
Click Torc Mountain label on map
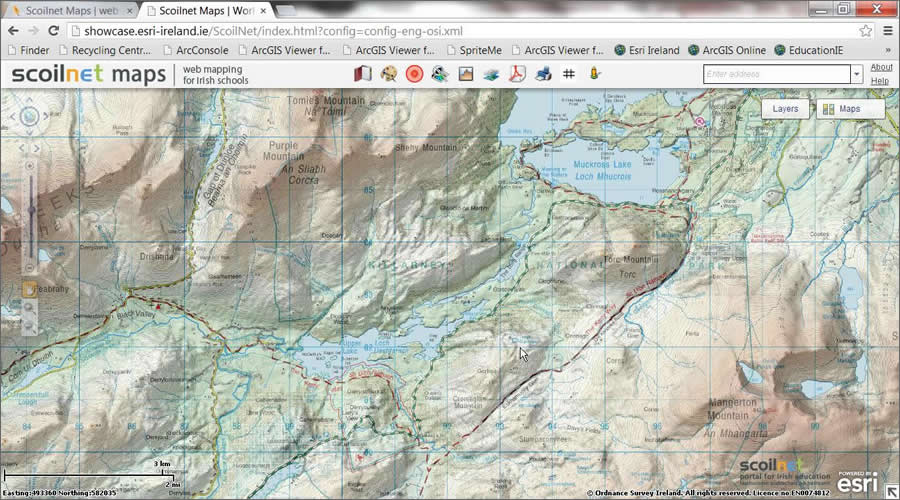[x=631, y=259]
